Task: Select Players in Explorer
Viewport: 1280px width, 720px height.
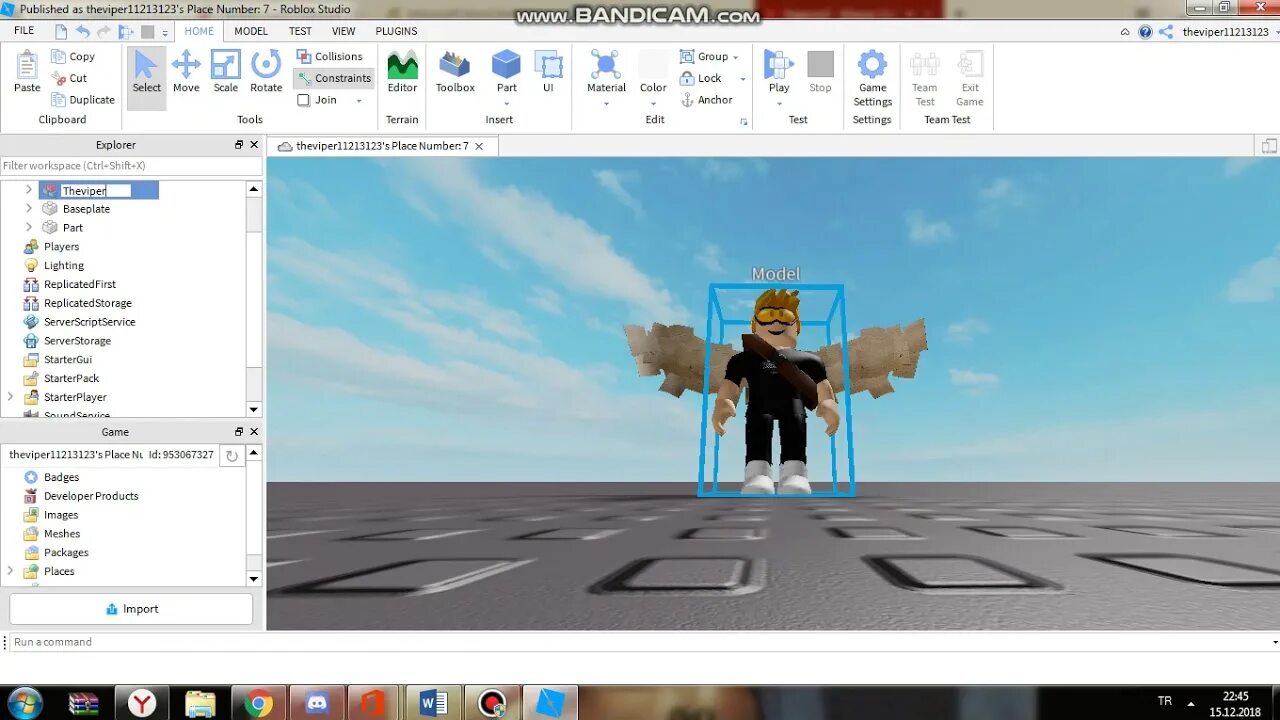Action: point(61,247)
